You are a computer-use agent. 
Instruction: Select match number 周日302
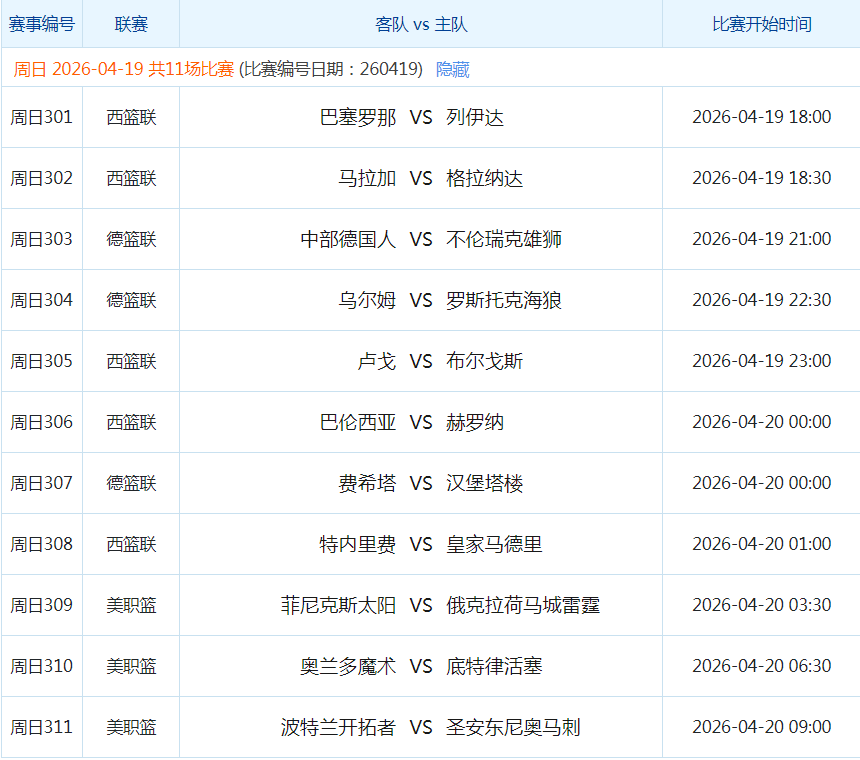coord(41,178)
